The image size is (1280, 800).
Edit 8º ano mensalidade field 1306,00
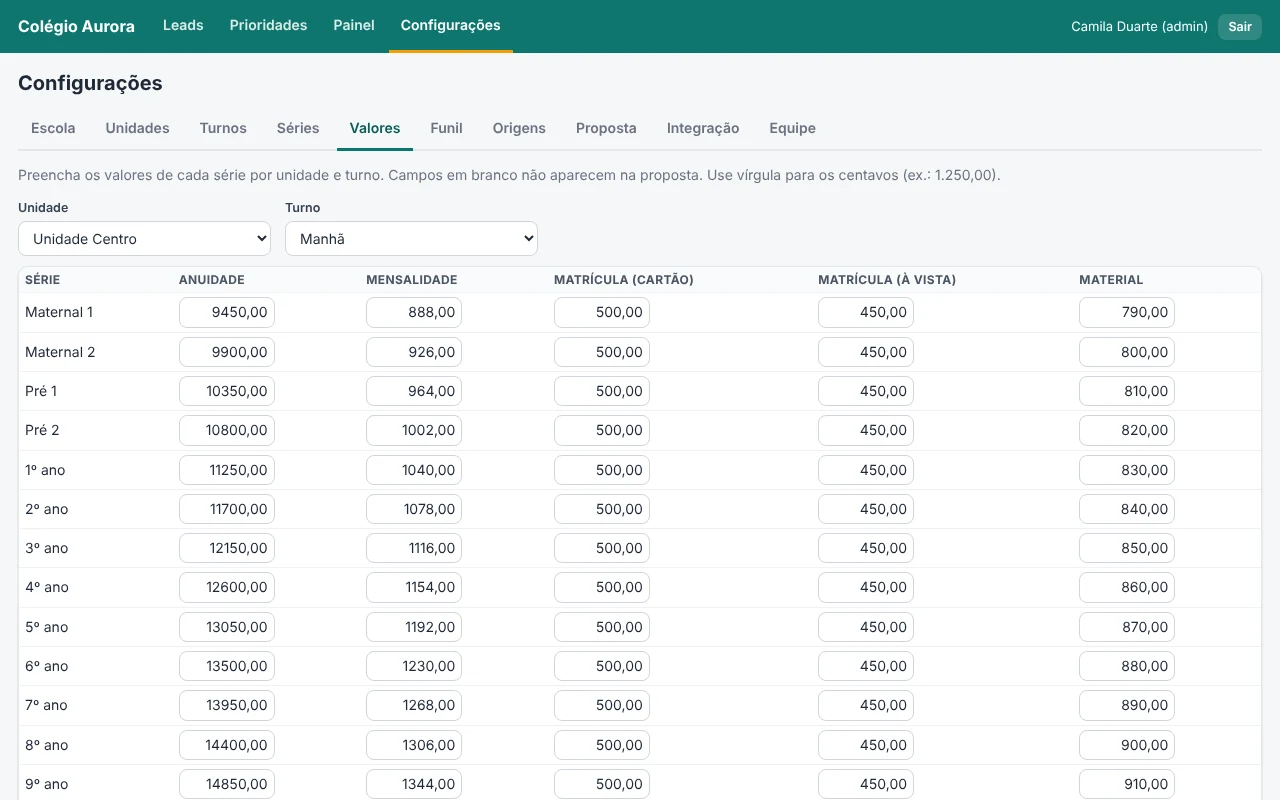pos(414,745)
